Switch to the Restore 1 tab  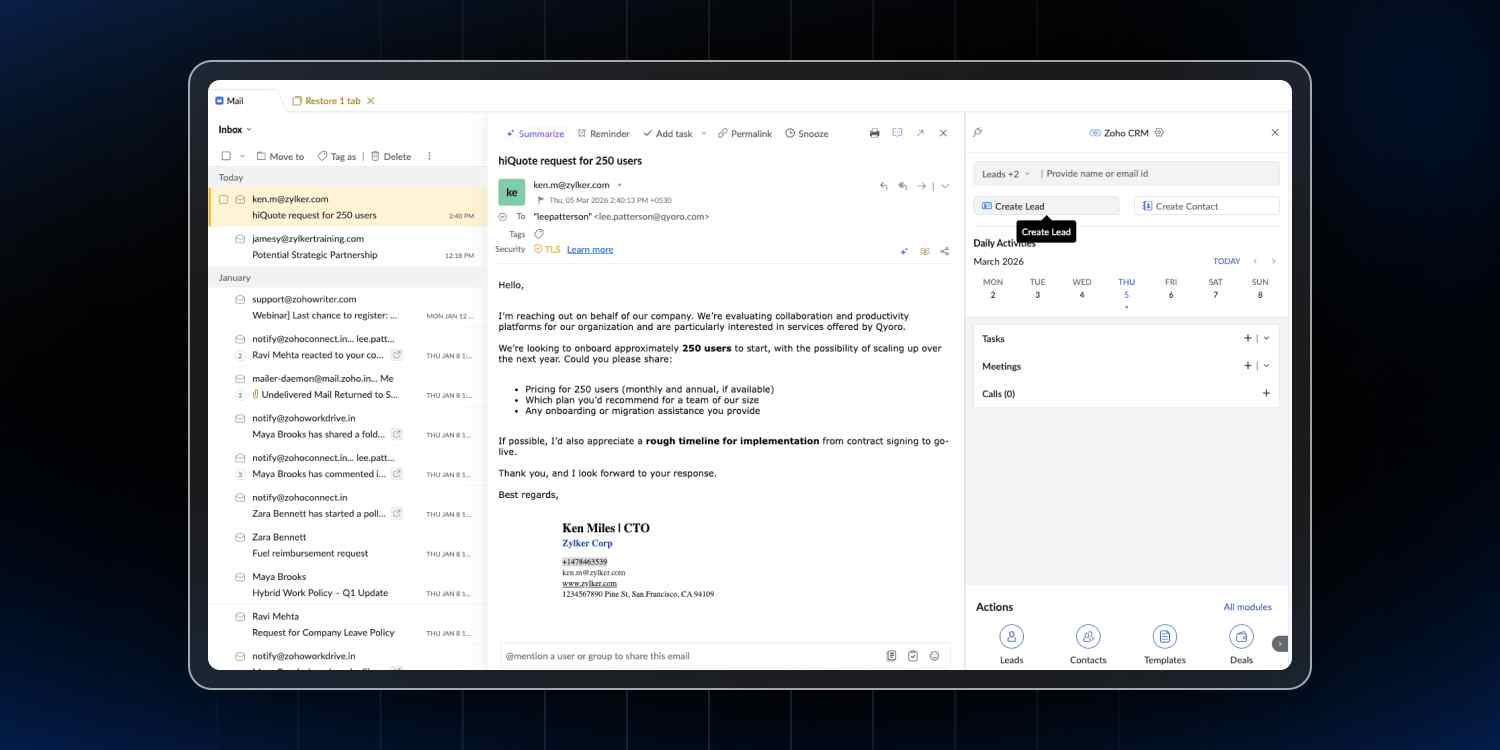click(330, 100)
